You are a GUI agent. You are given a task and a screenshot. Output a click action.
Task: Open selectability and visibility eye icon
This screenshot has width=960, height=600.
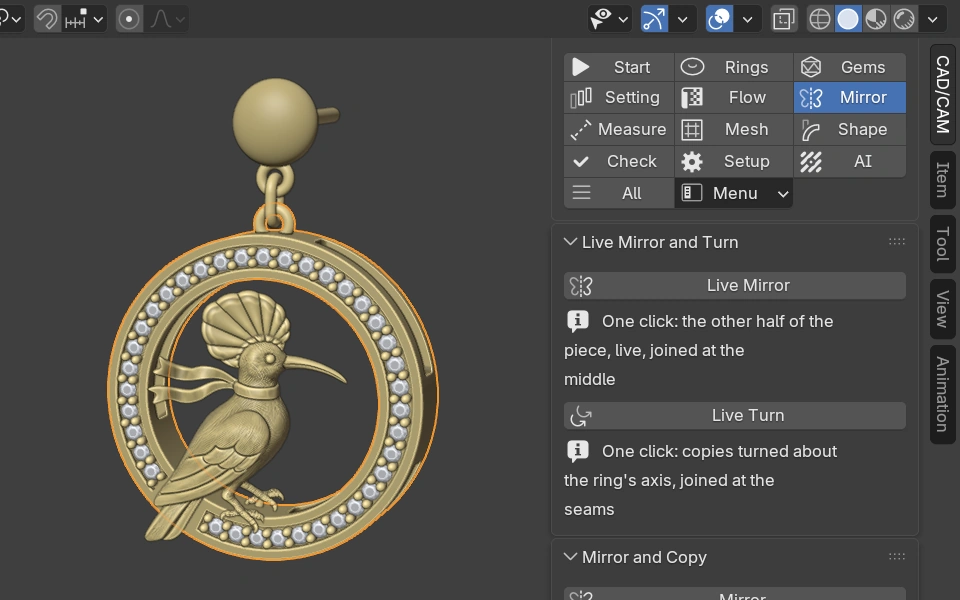click(x=601, y=19)
